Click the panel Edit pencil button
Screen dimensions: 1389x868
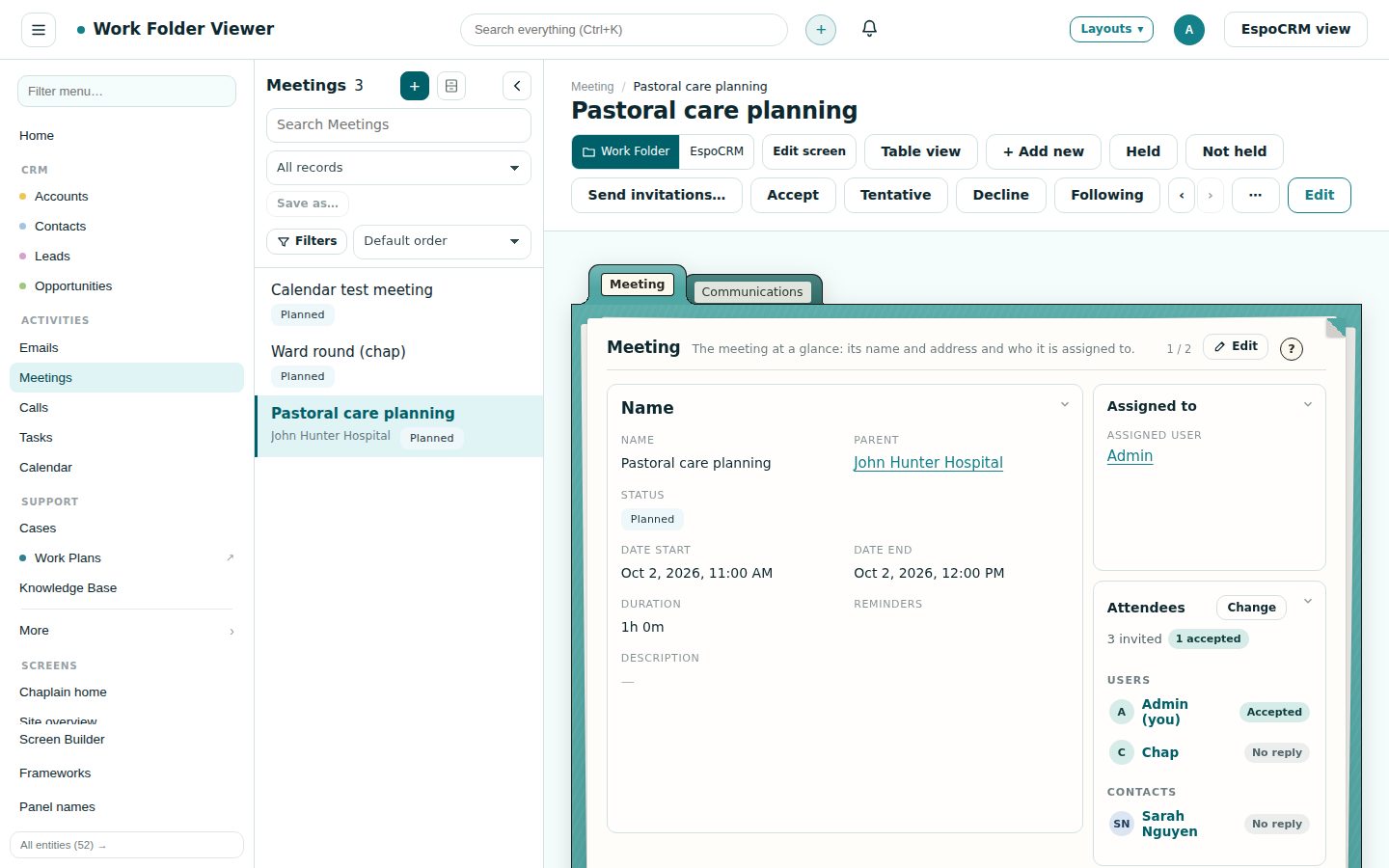[x=1236, y=346]
